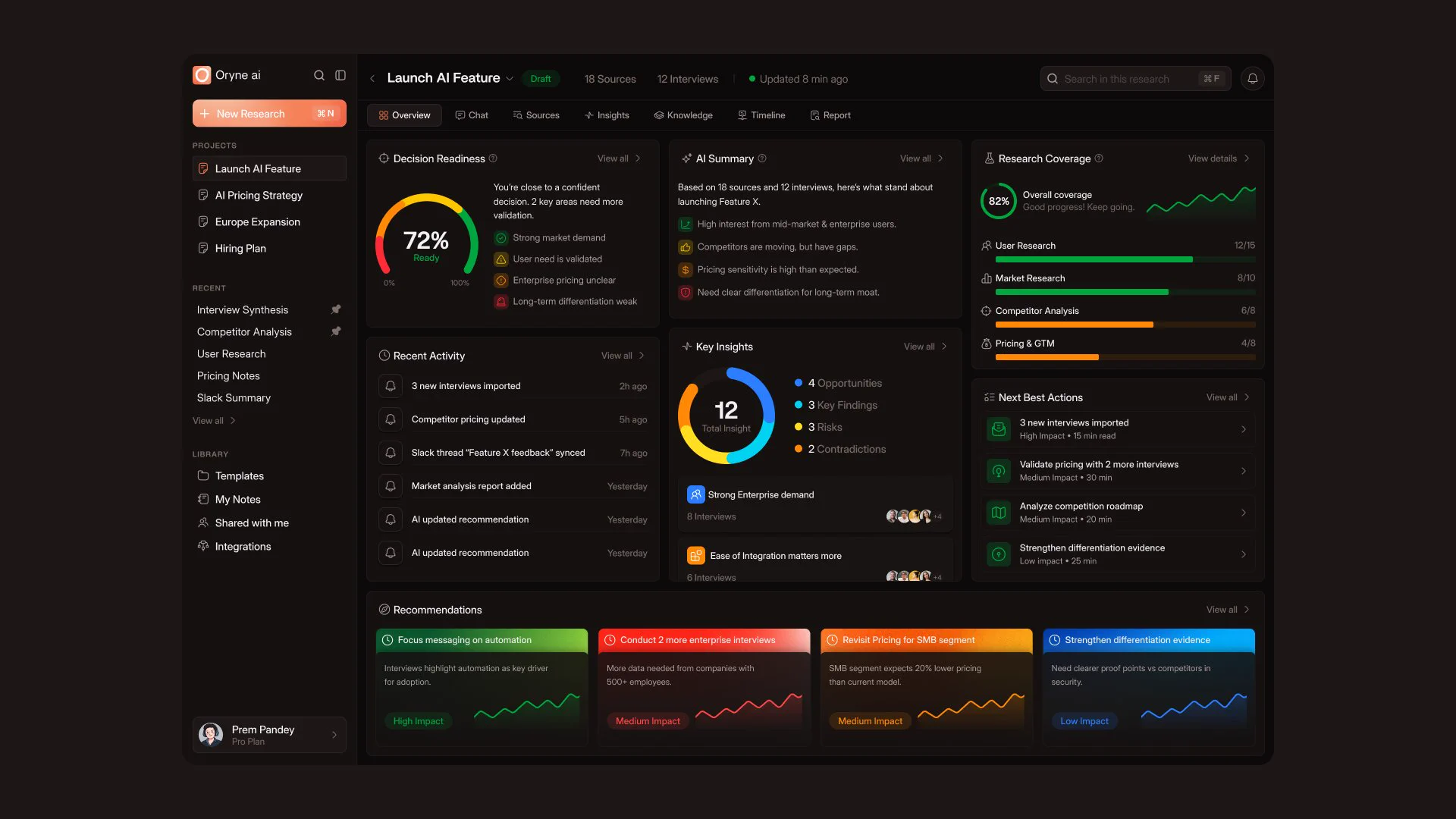
Task: Click View all in Key Insights
Action: tap(925, 347)
